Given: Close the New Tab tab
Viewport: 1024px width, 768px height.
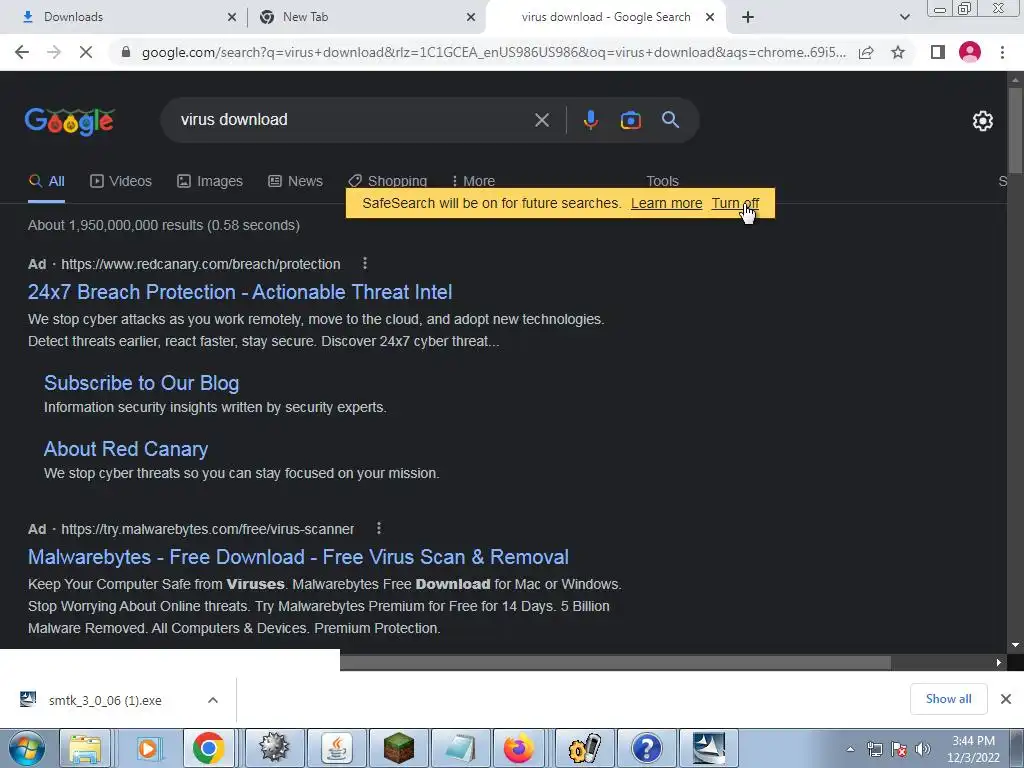Looking at the screenshot, I should tap(471, 18).
